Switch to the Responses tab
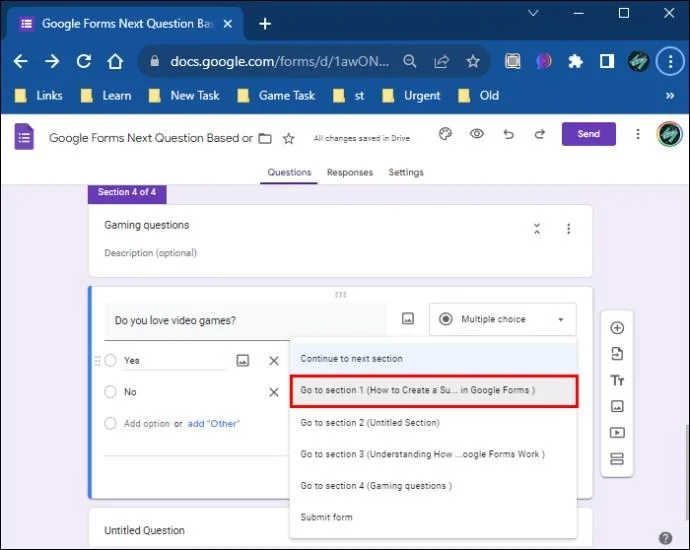The width and height of the screenshot is (690, 550). [x=350, y=172]
